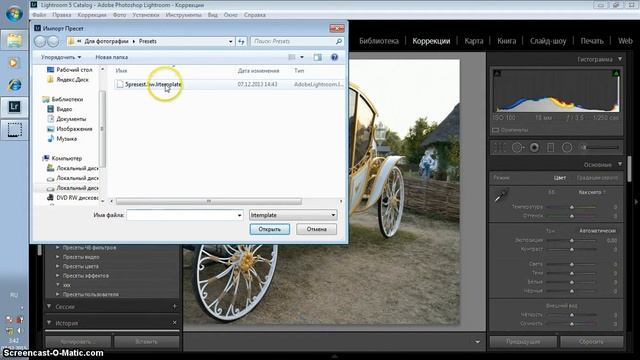Image resolution: width=640 pixels, height=360 pixels.
Task: Refresh the Presets folder listing
Action: [241, 41]
